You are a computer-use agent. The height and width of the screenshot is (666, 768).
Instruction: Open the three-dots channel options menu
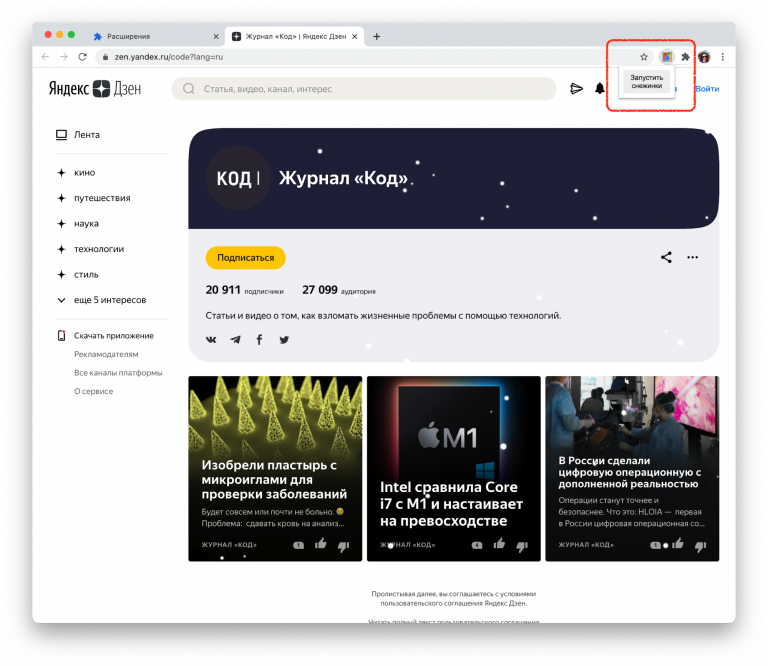tap(692, 257)
